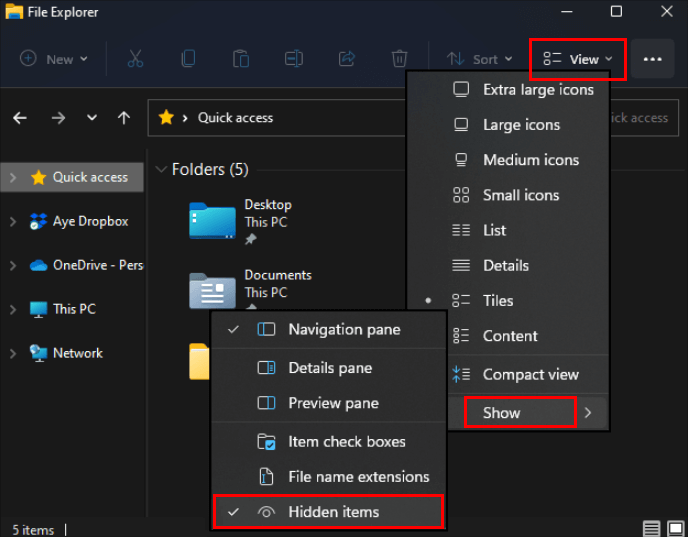Screen dimensions: 688x537
Task: Choose Extra large icons view
Action: tap(537, 89)
